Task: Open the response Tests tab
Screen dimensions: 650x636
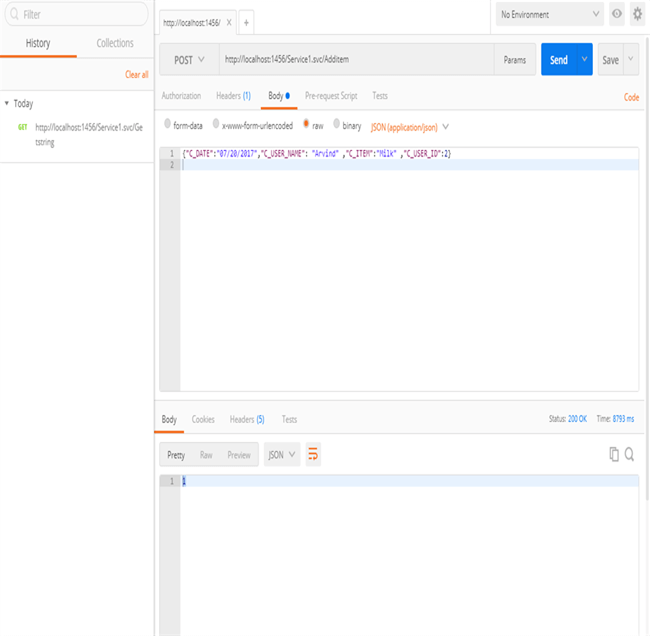Action: click(x=289, y=419)
